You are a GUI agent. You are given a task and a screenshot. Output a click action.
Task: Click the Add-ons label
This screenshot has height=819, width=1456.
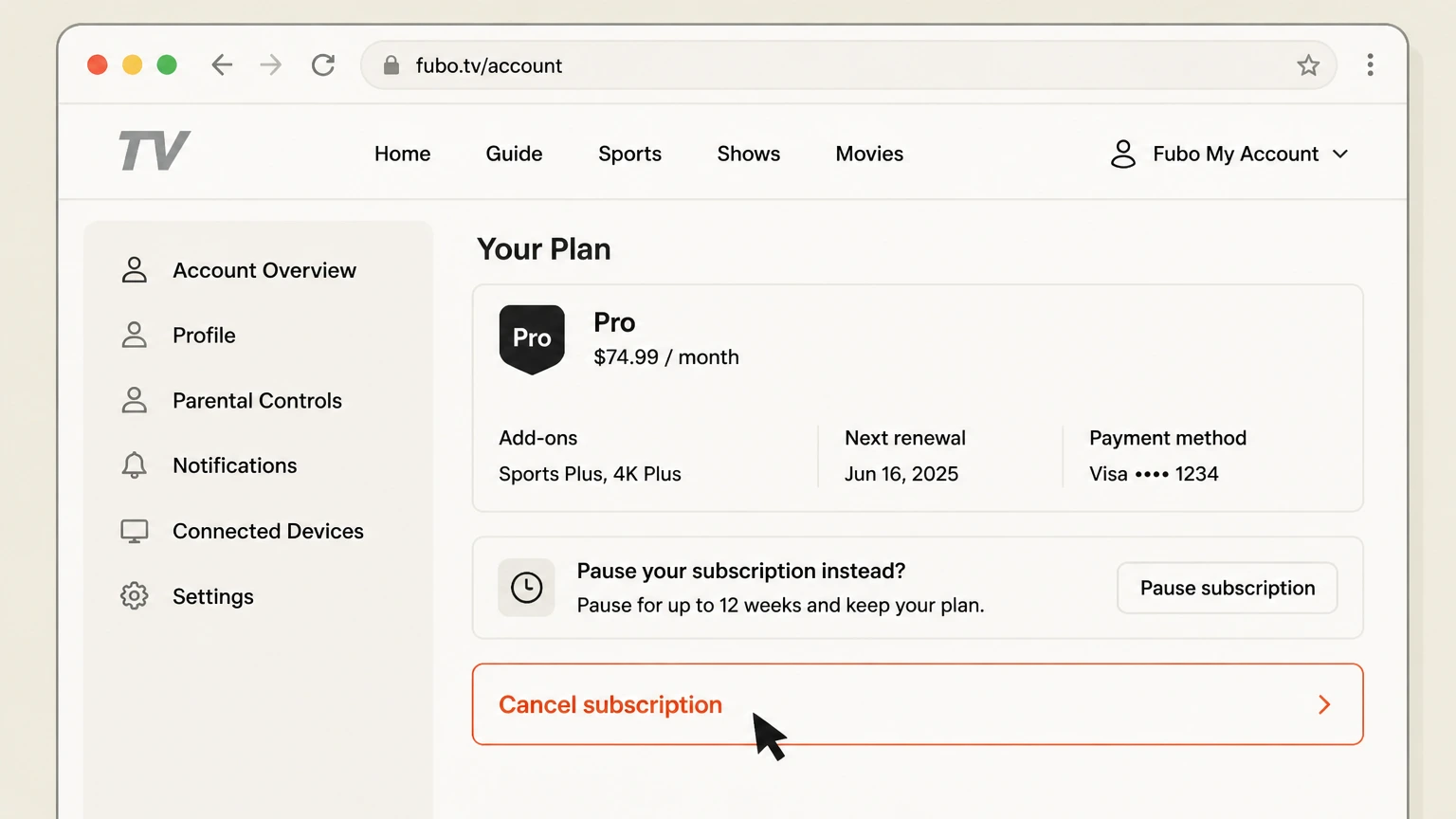[538, 438]
